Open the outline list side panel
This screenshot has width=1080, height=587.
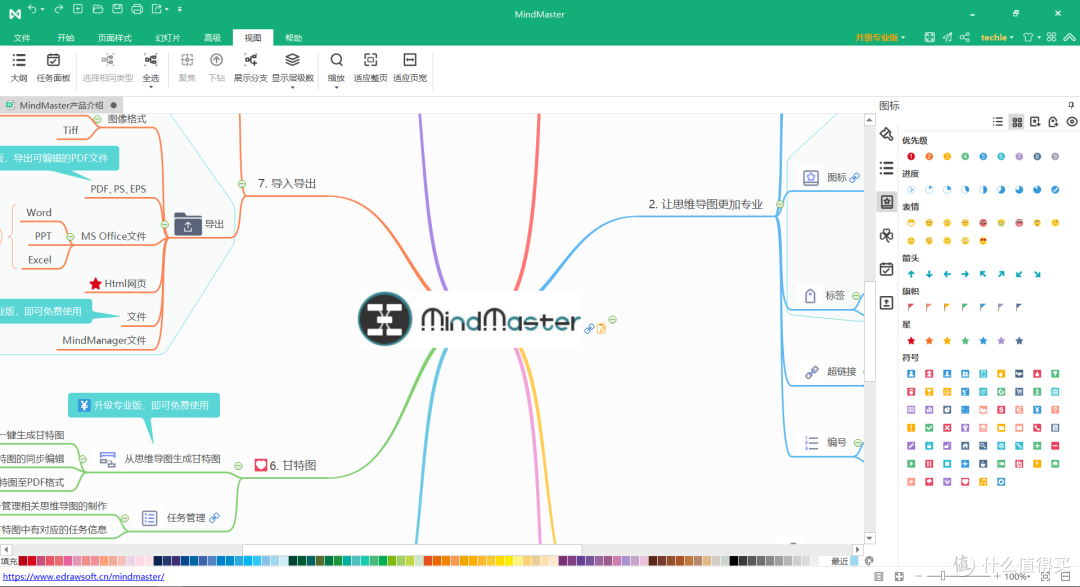pyautogui.click(x=886, y=168)
